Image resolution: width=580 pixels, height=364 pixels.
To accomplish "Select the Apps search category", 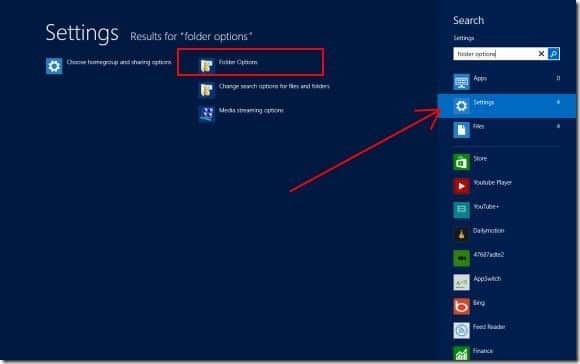I will click(x=506, y=81).
